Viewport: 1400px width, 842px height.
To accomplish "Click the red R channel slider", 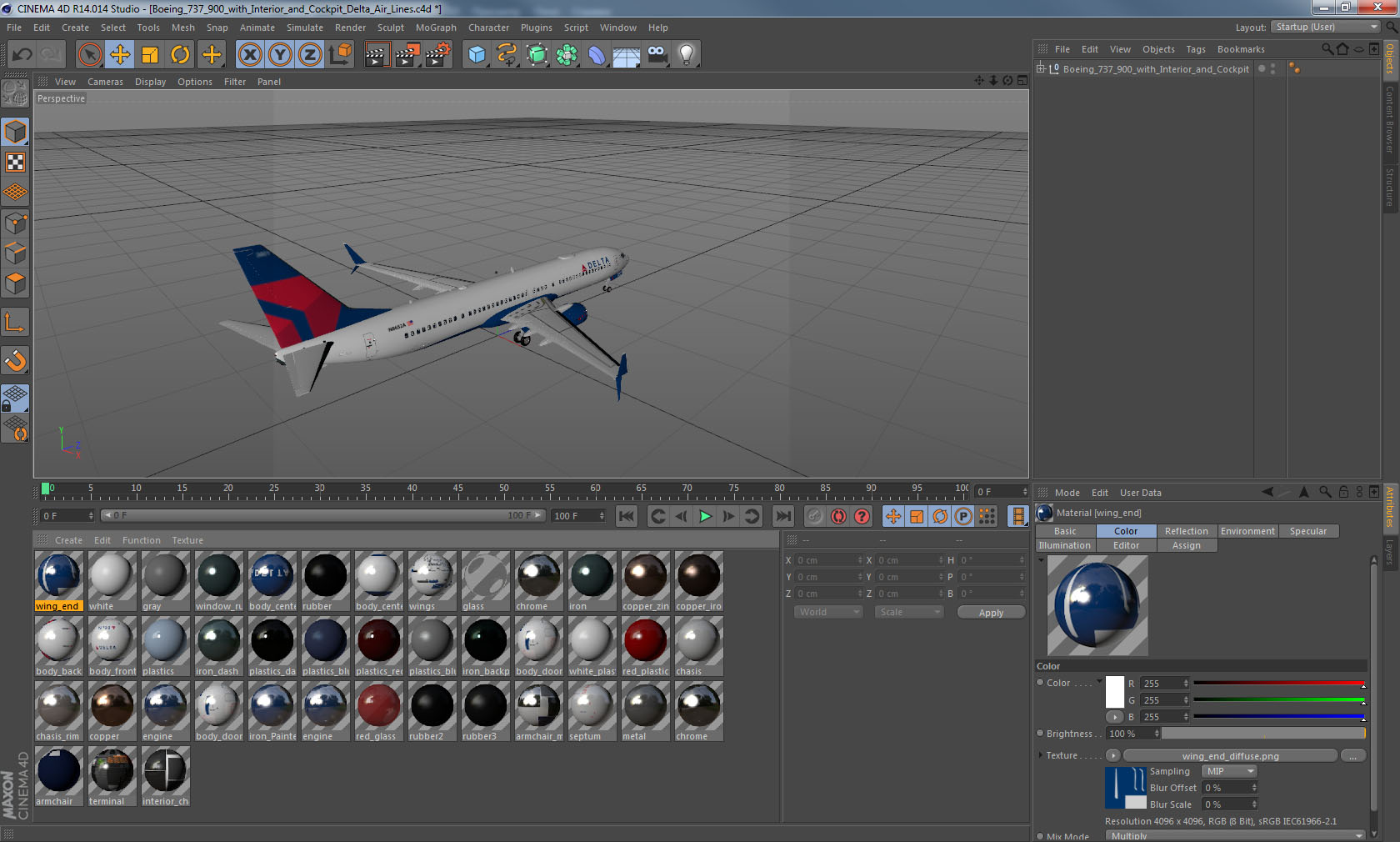I will tap(1279, 684).
